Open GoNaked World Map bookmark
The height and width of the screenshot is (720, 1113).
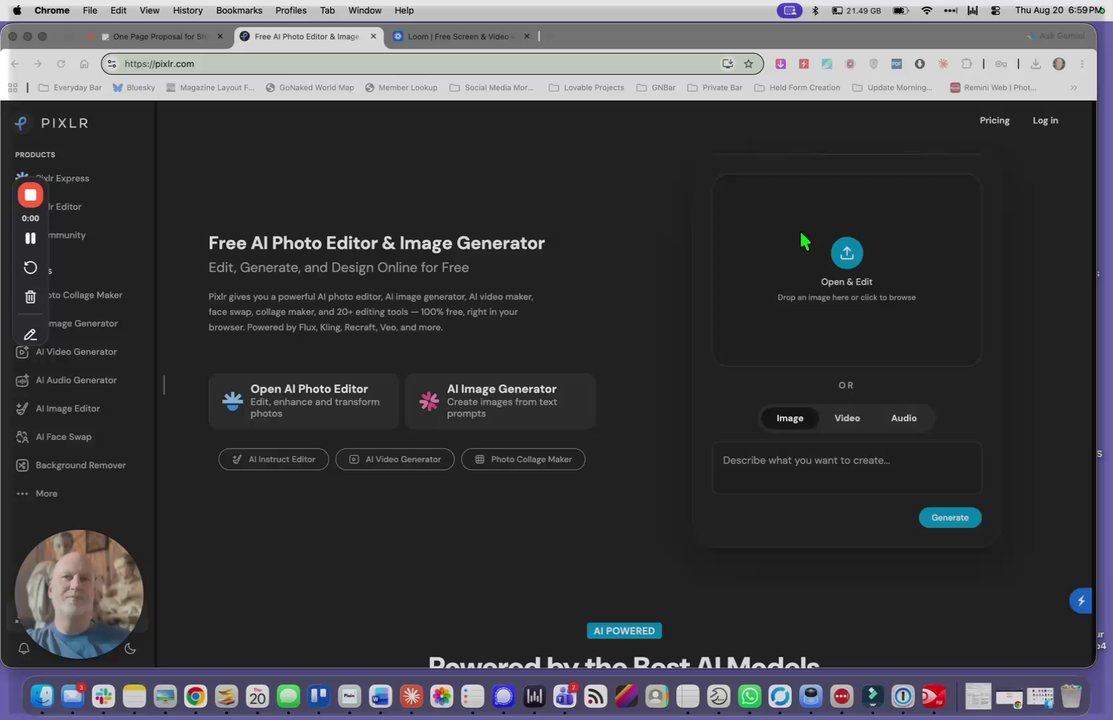(309, 87)
